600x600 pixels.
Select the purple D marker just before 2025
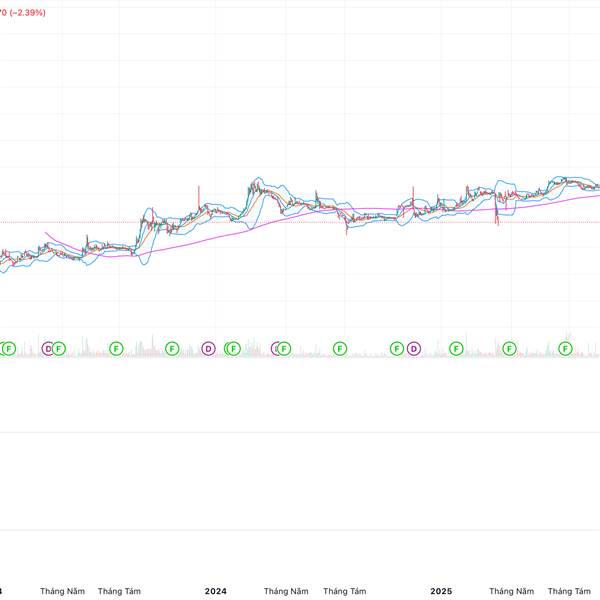pyautogui.click(x=413, y=348)
